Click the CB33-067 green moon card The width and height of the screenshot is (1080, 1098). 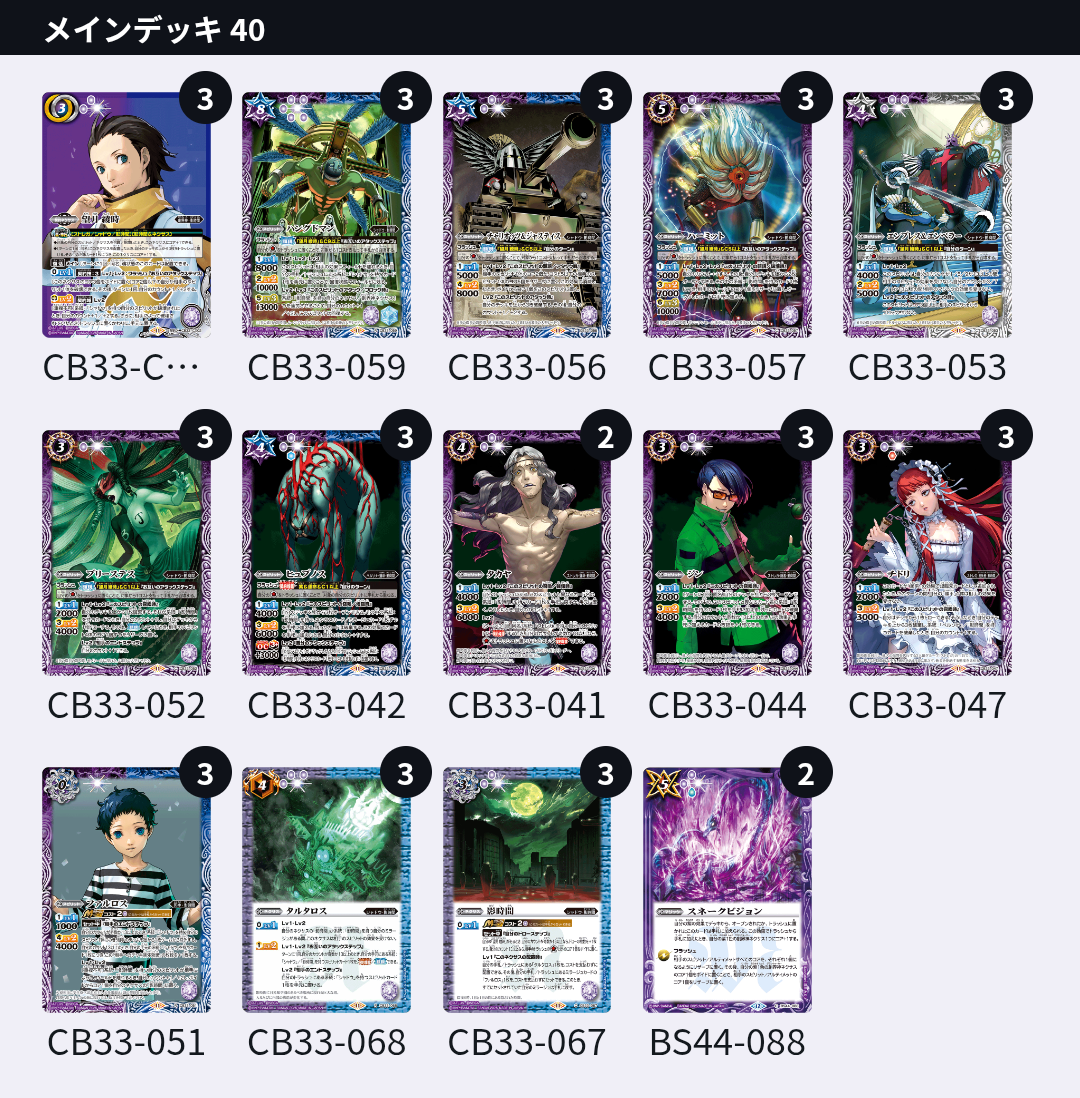click(527, 890)
